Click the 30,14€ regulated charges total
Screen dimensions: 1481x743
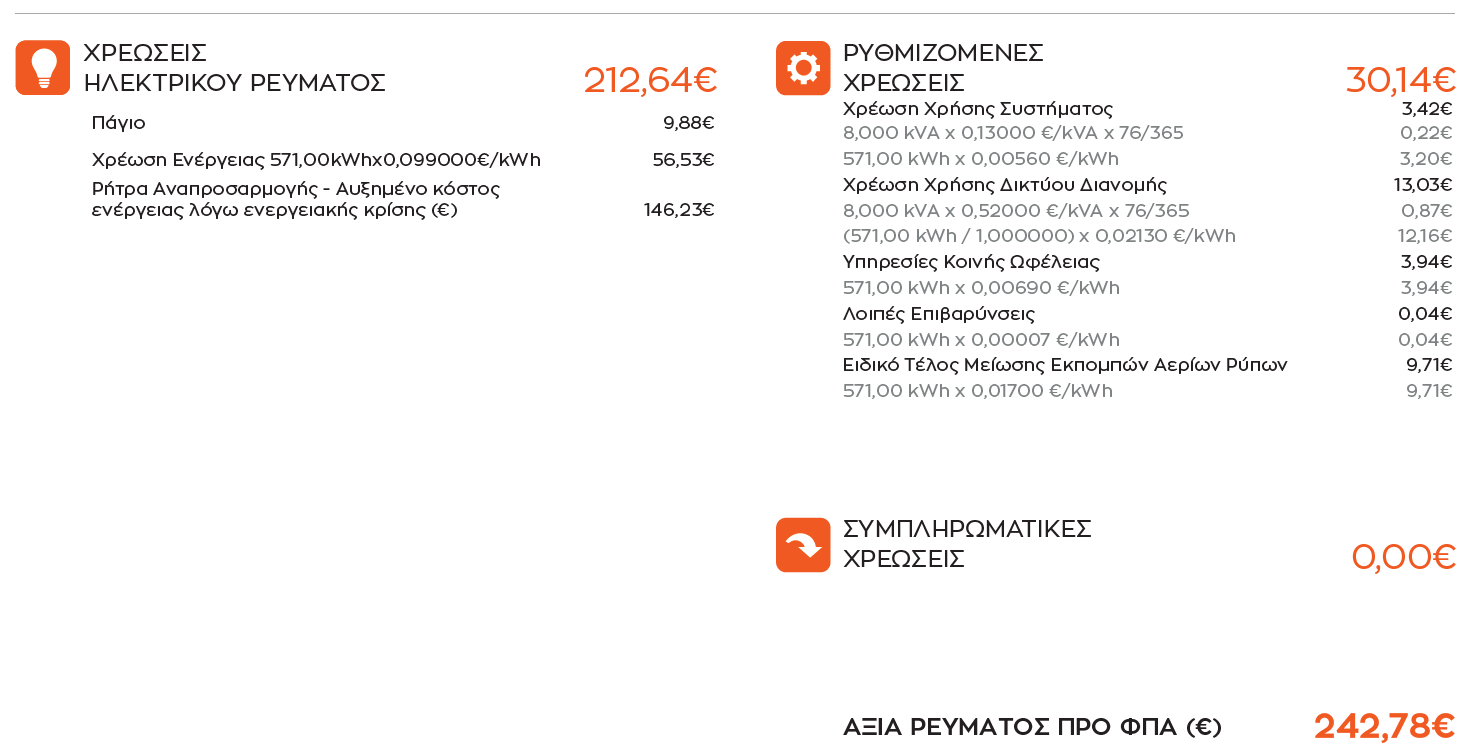click(1400, 80)
